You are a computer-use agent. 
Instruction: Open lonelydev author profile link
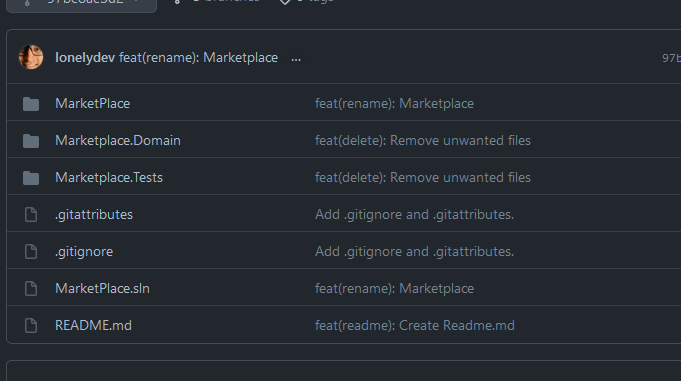(85, 57)
